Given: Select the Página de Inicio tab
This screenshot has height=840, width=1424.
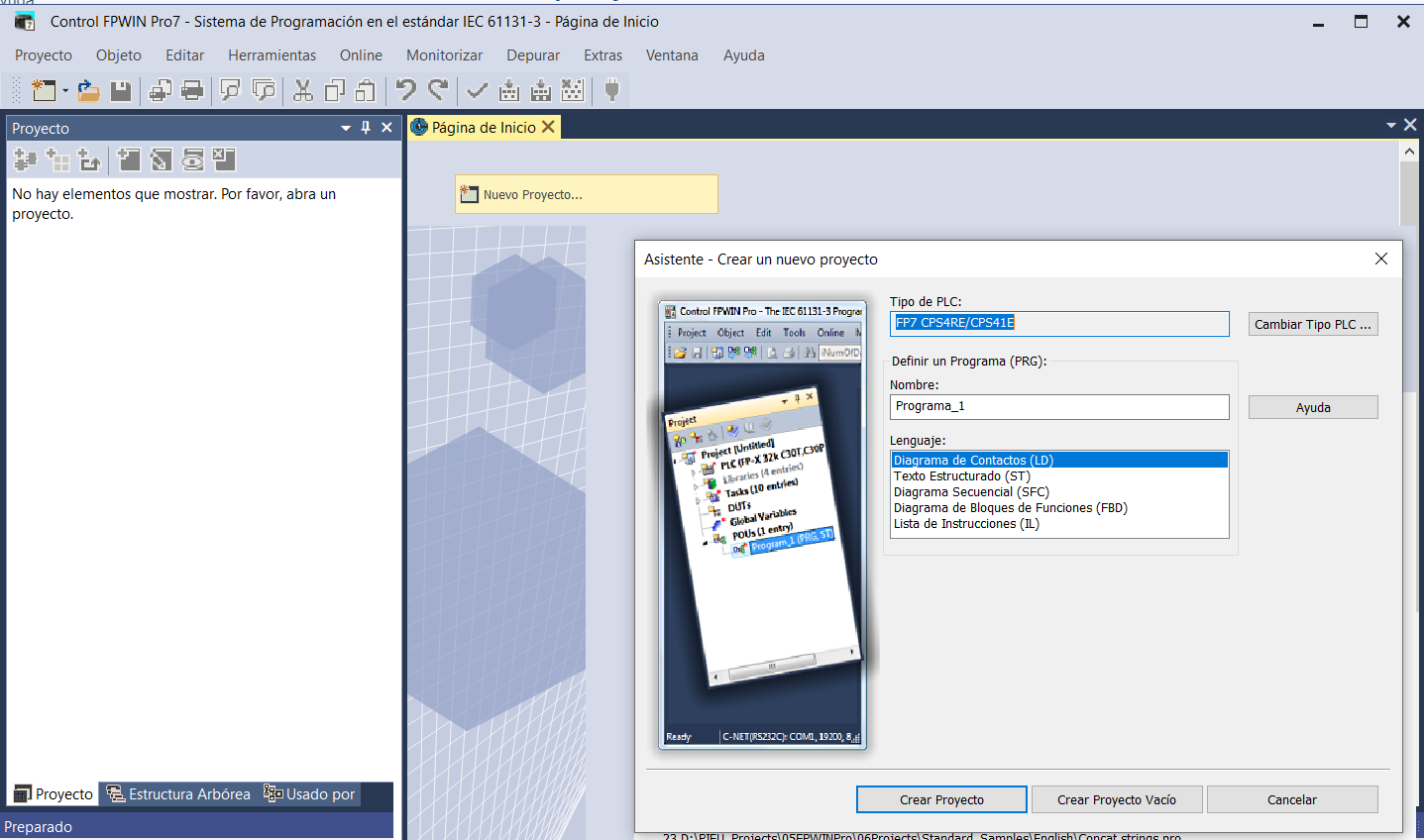Looking at the screenshot, I should pyautogui.click(x=484, y=127).
